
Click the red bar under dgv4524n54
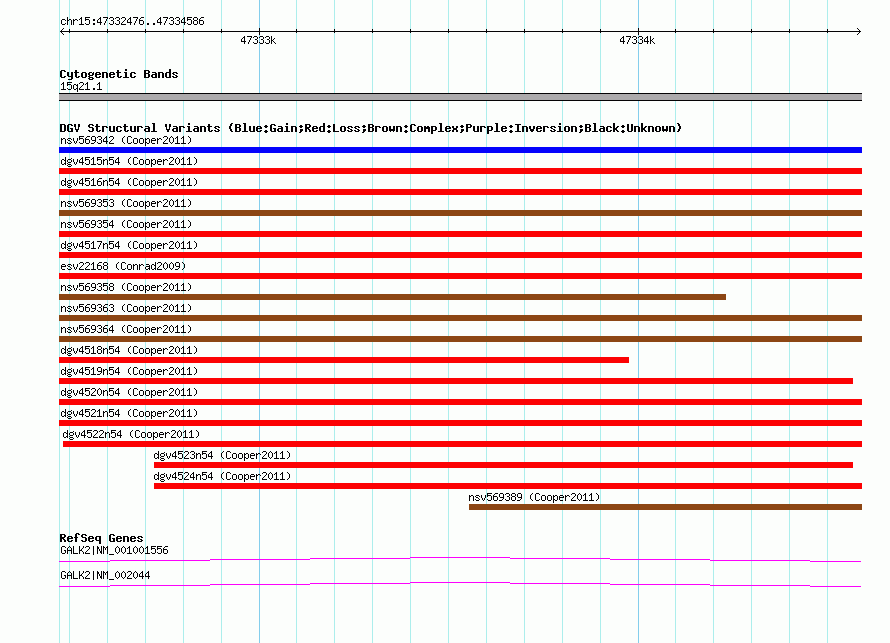click(x=507, y=486)
